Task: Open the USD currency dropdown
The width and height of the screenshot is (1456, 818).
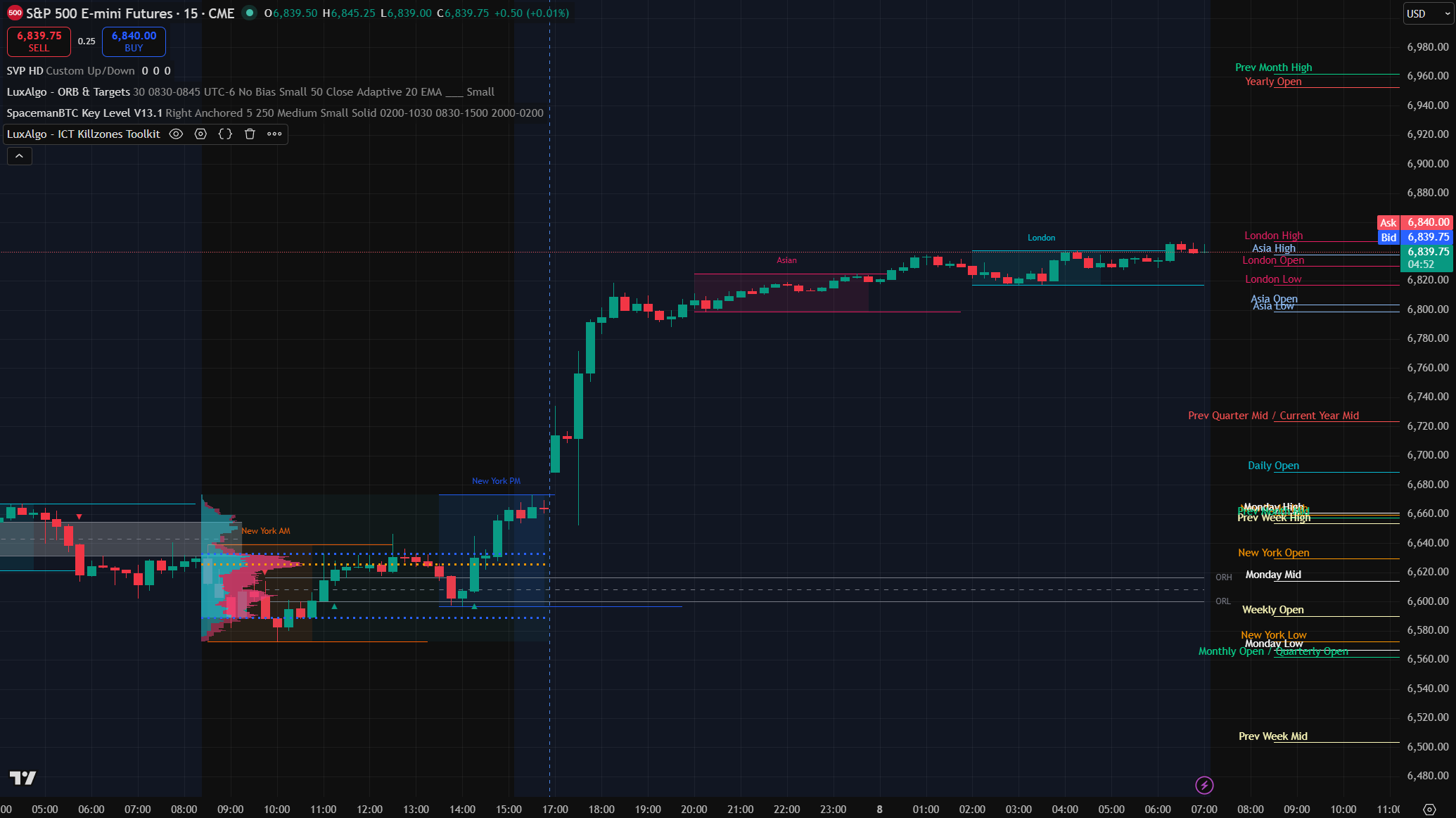Action: pyautogui.click(x=1429, y=13)
